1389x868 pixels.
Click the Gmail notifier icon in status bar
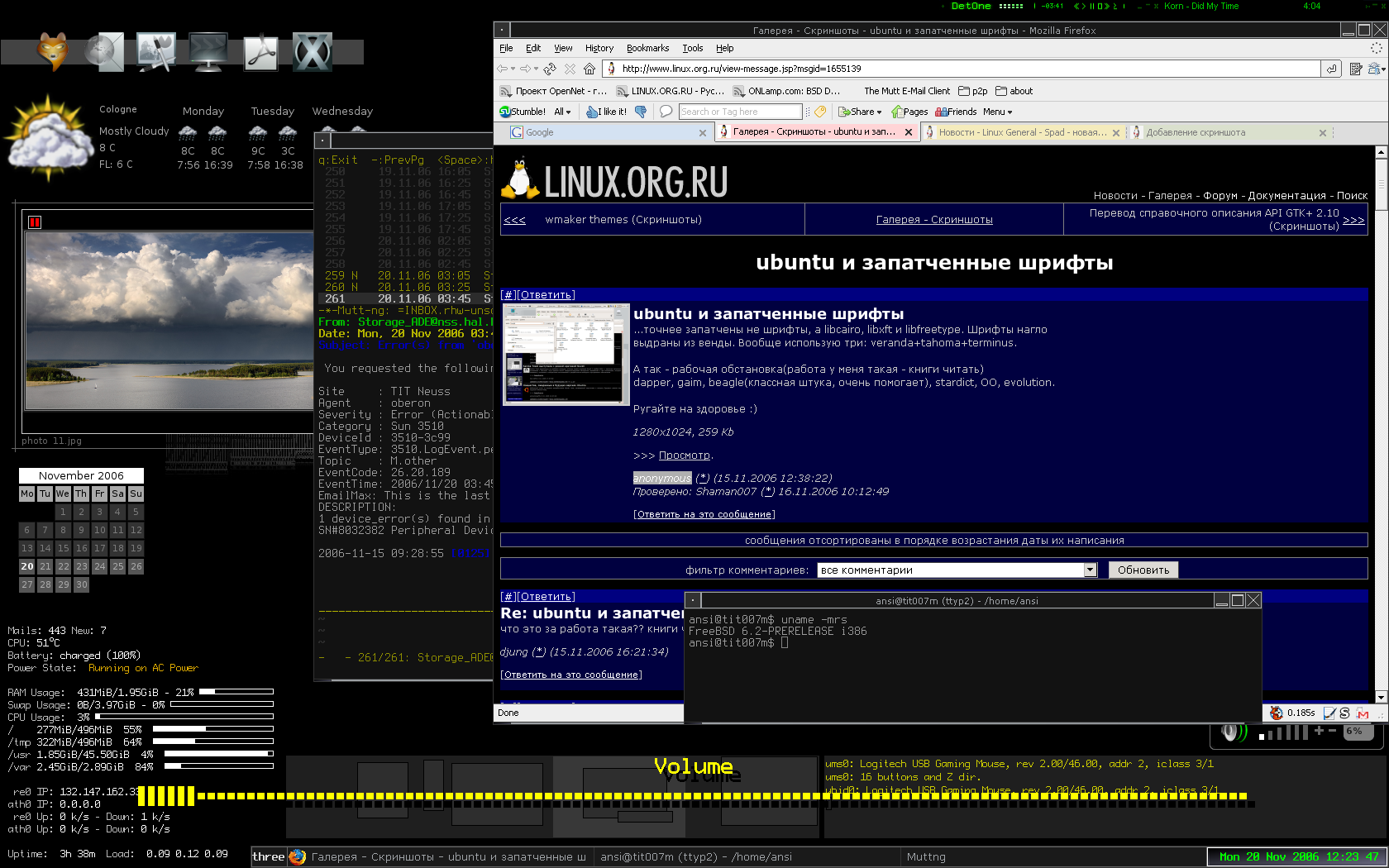click(x=1363, y=713)
